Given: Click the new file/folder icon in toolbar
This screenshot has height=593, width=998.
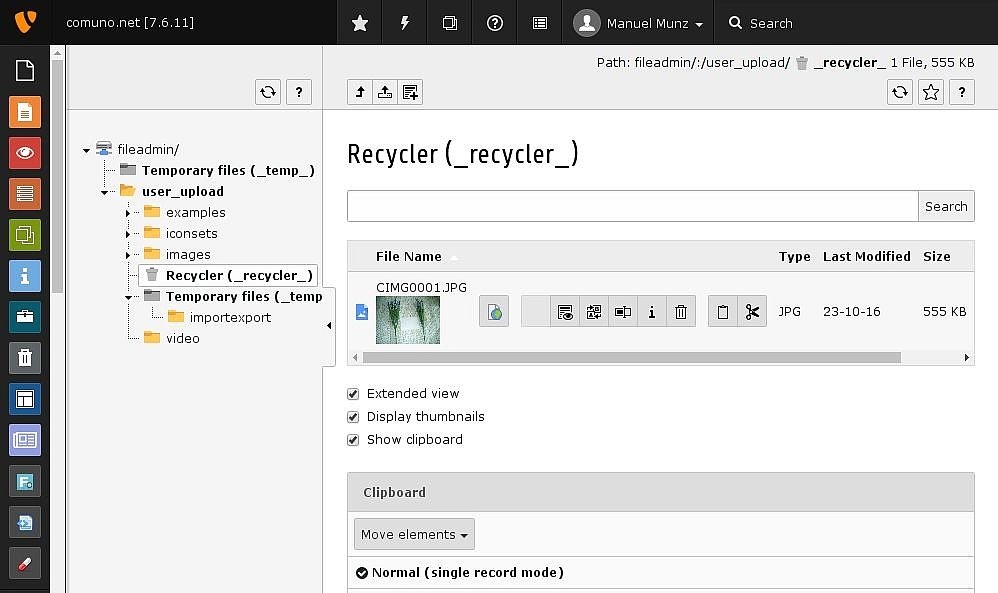Looking at the screenshot, I should pos(410,93).
